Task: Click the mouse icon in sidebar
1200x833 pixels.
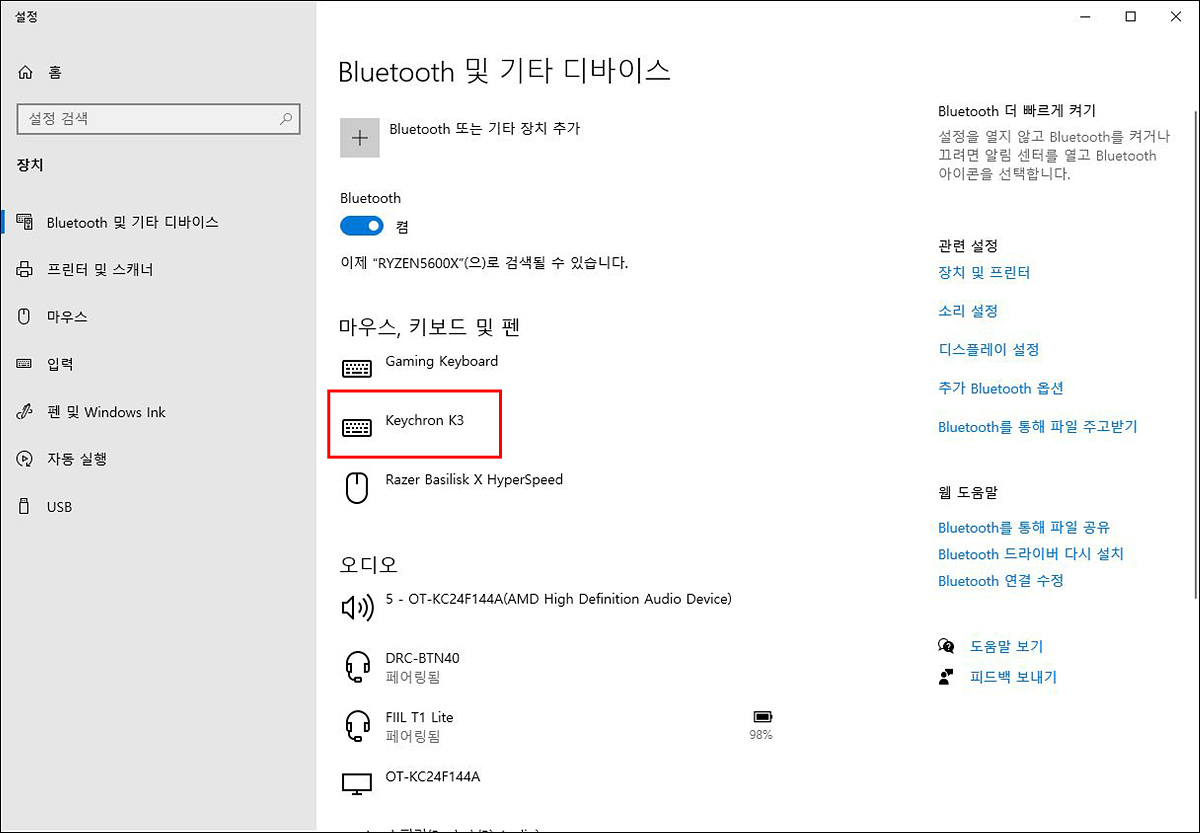Action: [x=25, y=316]
